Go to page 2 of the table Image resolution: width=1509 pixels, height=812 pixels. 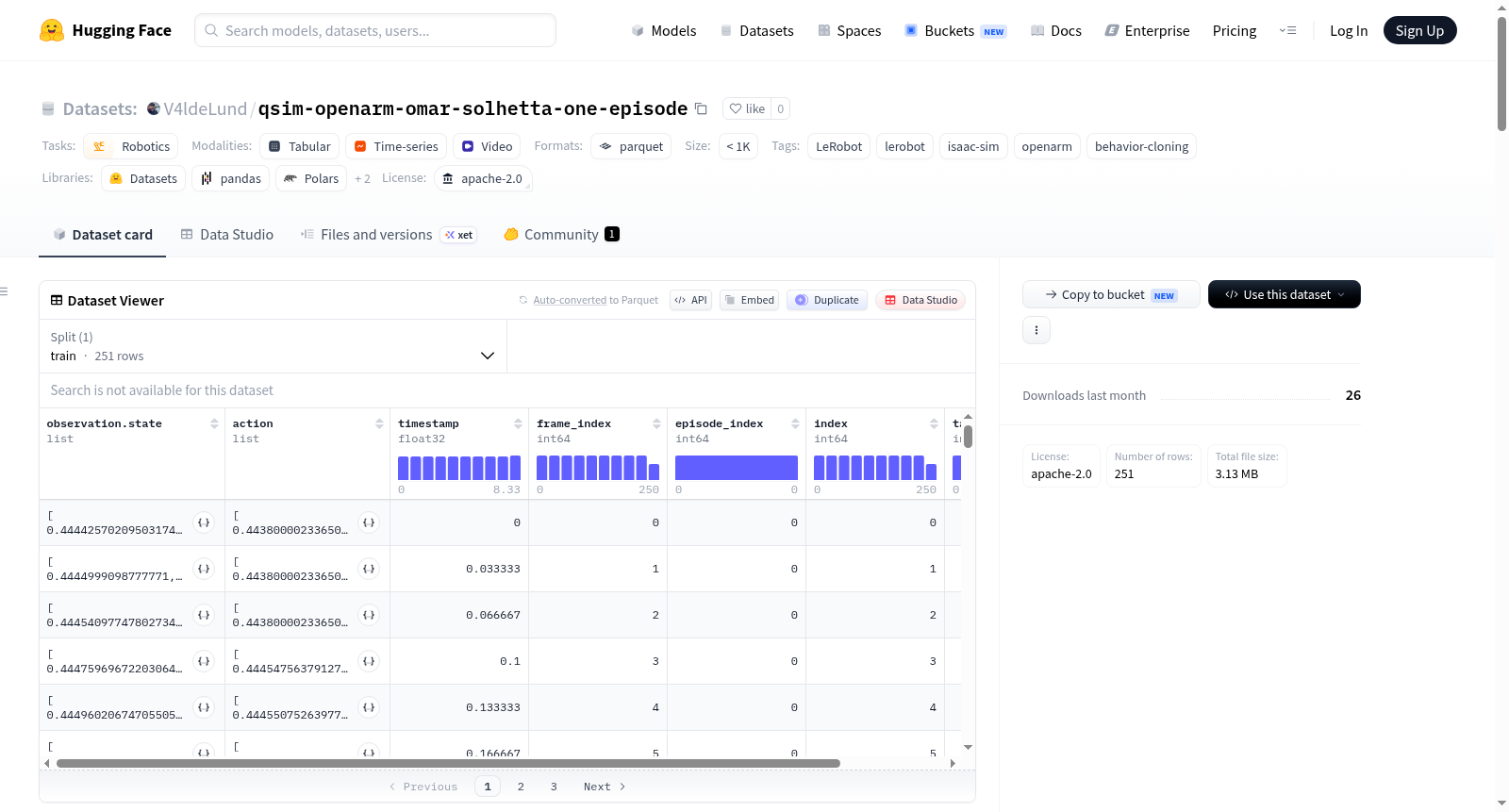521,787
